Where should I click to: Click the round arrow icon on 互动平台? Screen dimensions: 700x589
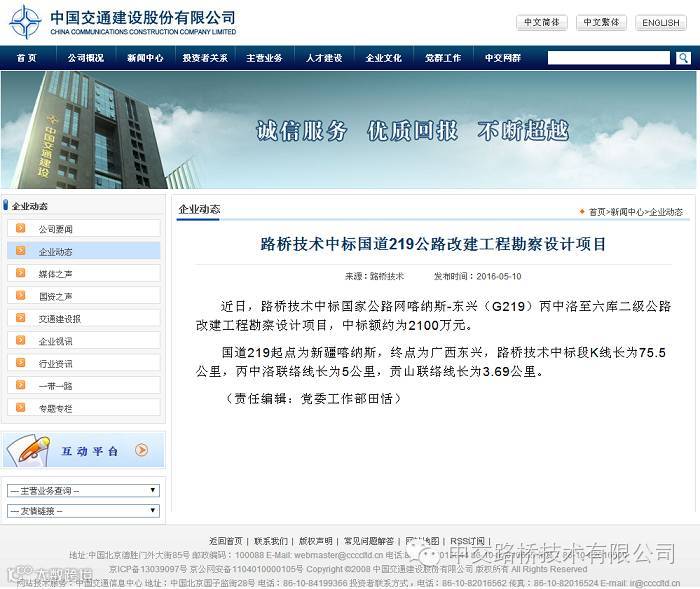click(142, 450)
